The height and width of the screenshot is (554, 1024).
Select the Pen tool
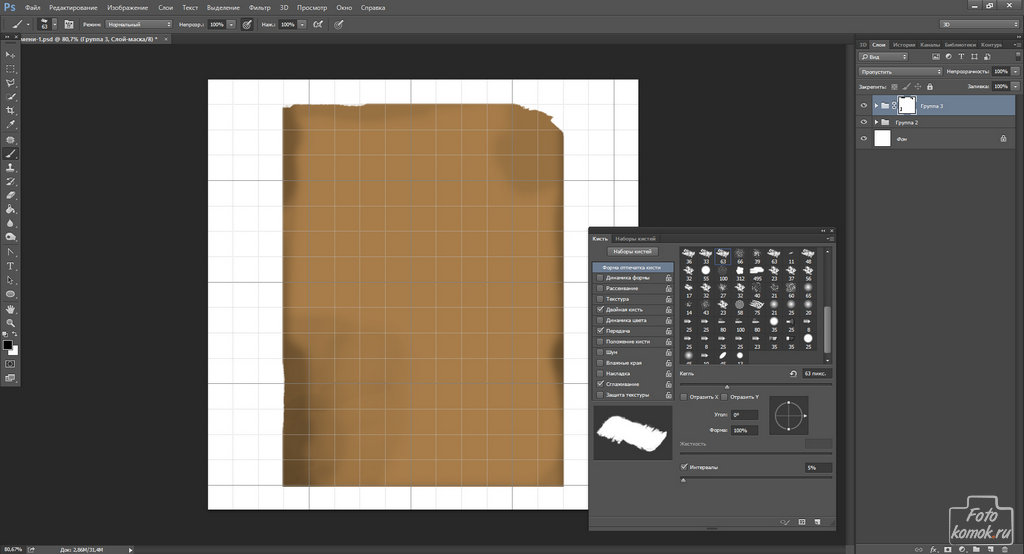(10, 252)
